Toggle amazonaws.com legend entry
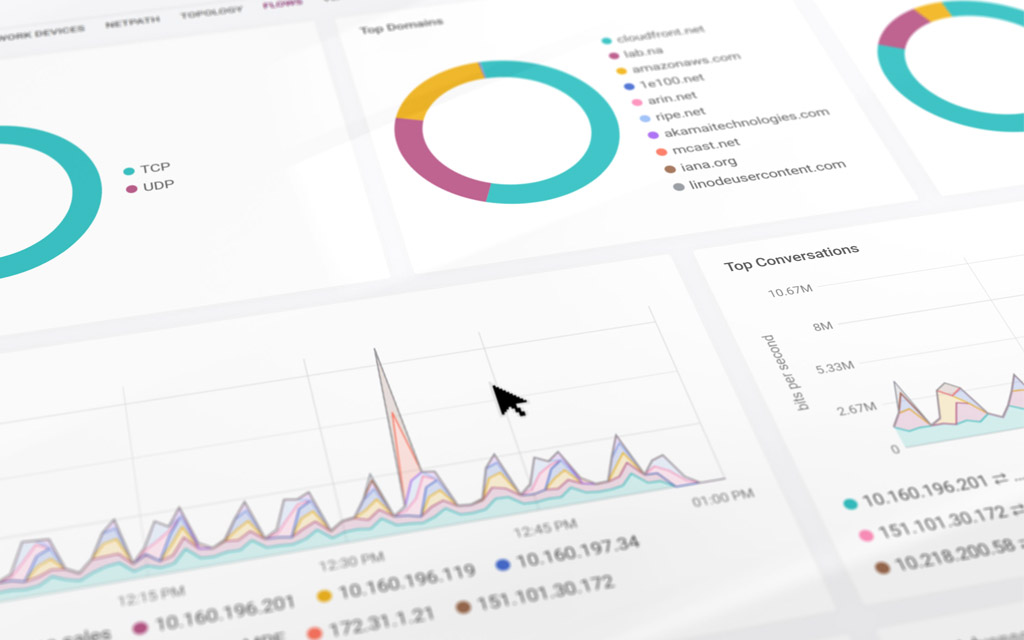Viewport: 1024px width, 640px height. 678,64
